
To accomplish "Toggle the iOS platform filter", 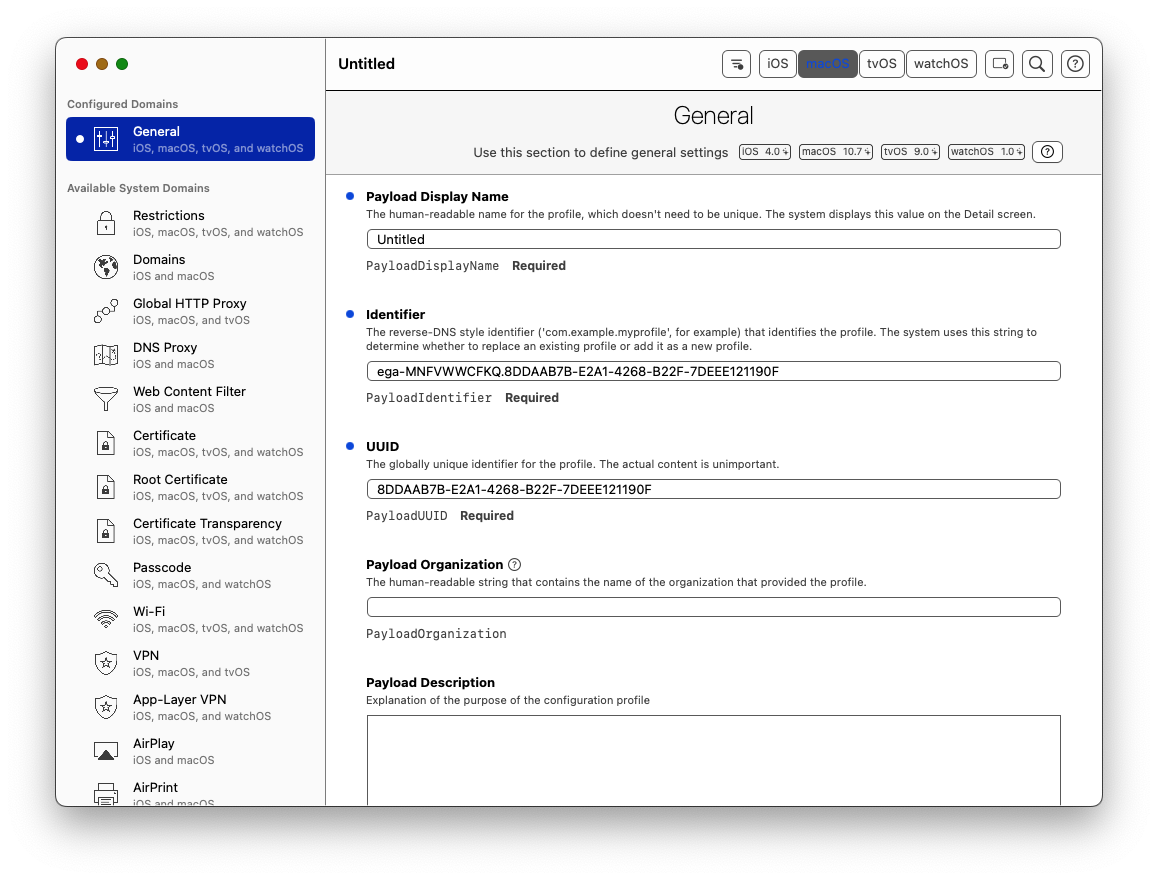I will point(777,63).
